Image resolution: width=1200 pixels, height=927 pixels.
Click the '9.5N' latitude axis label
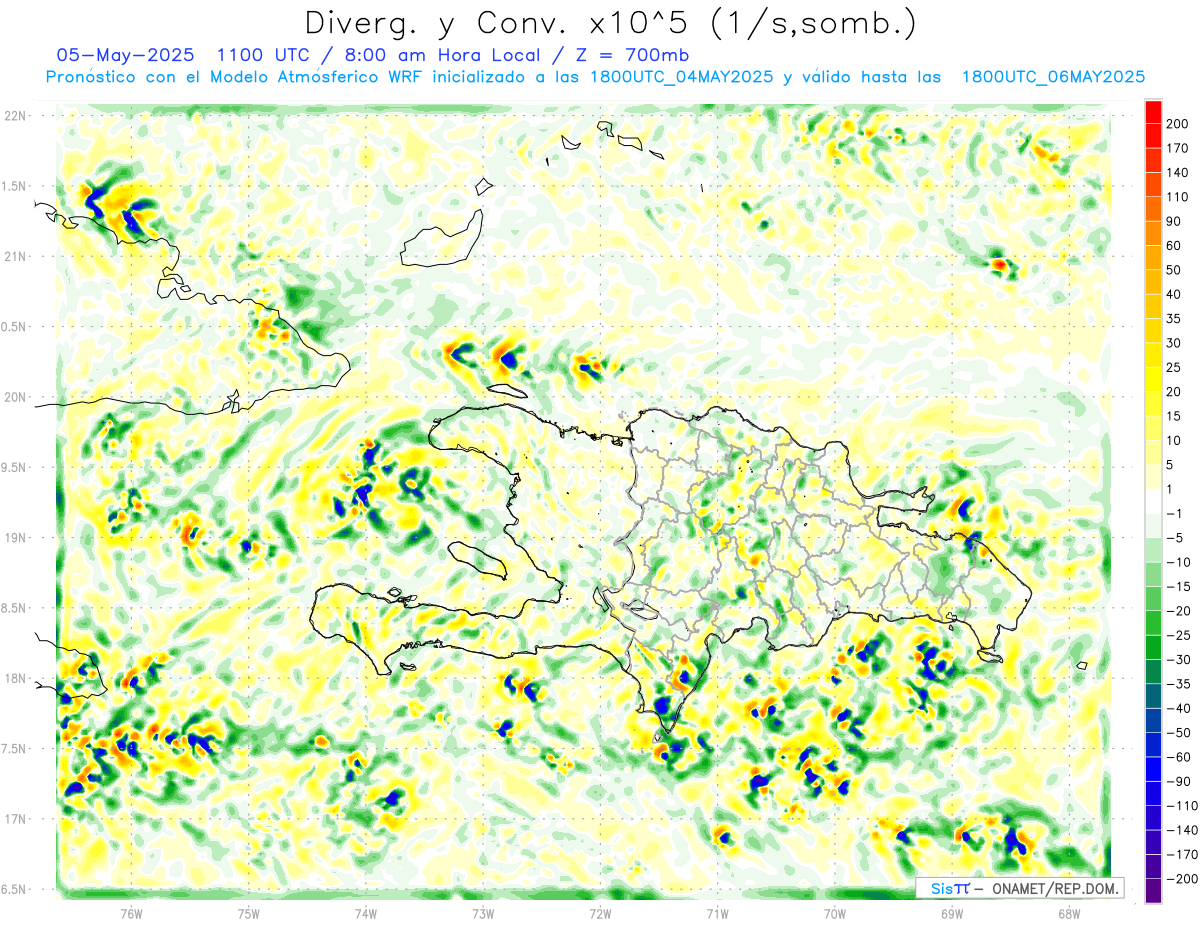click(x=14, y=468)
